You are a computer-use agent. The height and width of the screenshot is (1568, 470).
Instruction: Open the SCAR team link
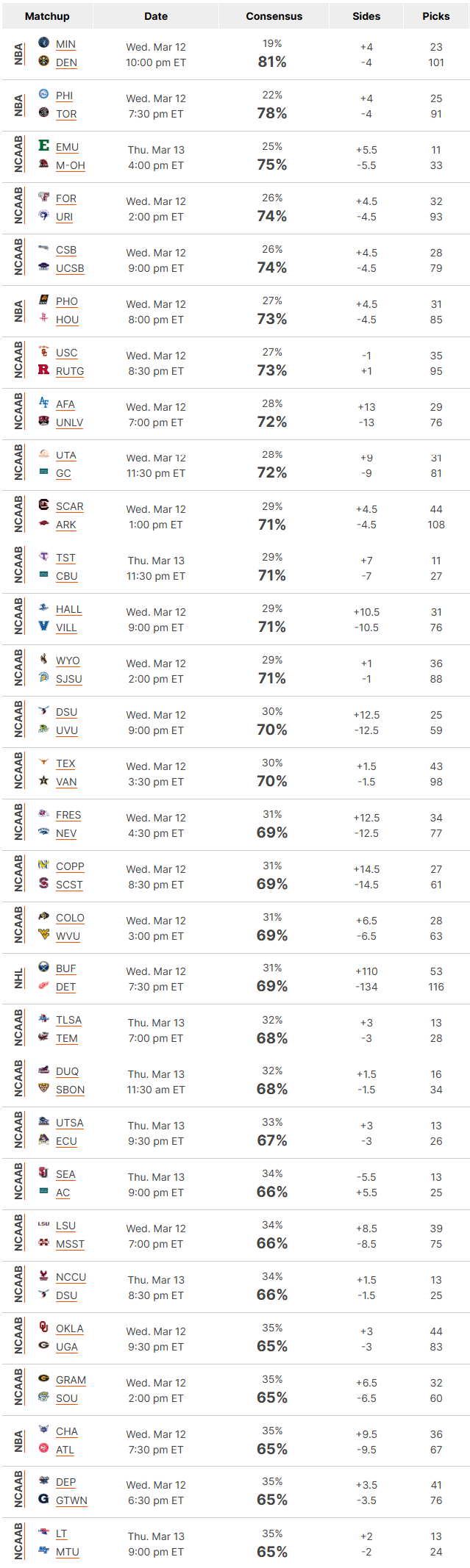(x=70, y=506)
